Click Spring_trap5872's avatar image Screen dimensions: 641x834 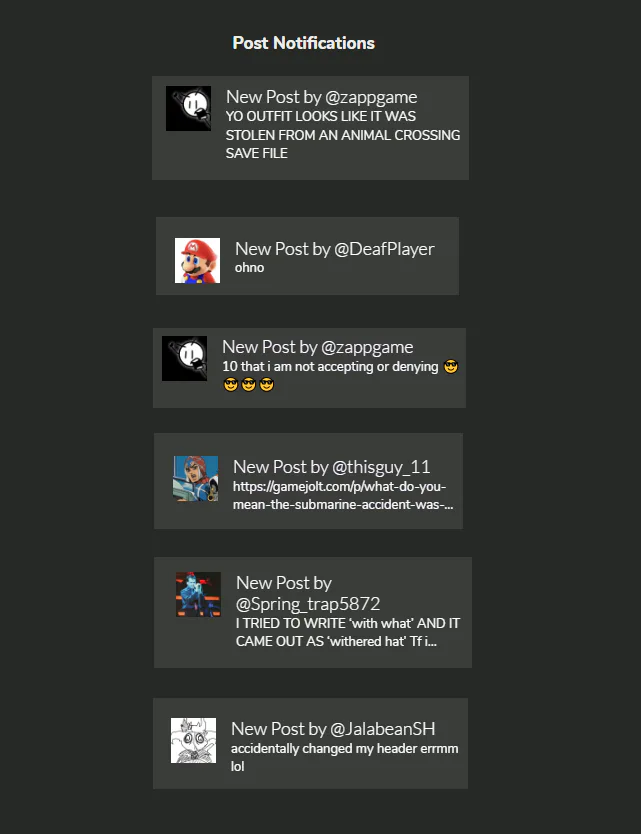[198, 594]
